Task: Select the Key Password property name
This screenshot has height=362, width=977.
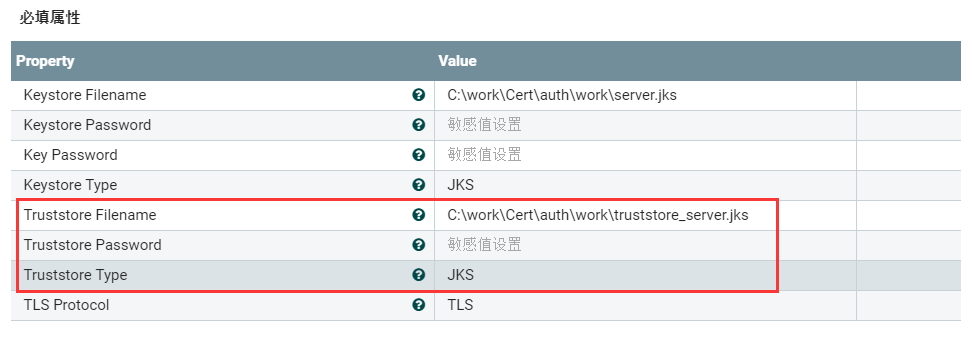Action: [x=70, y=155]
